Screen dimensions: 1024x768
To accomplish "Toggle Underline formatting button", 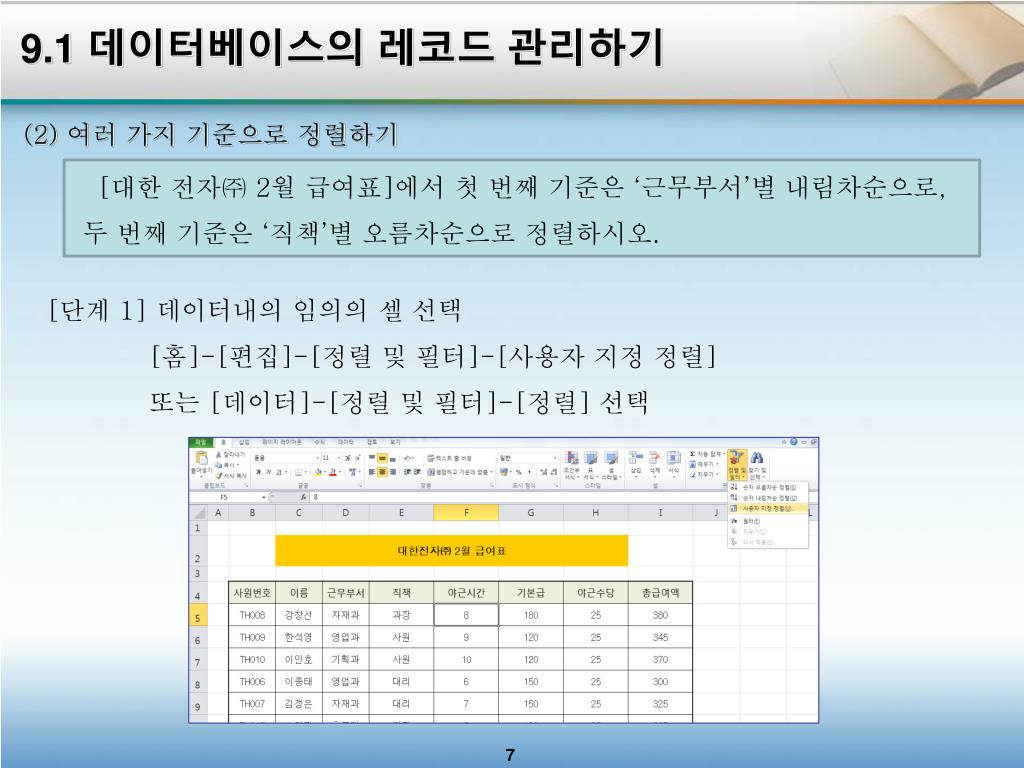I will click(279, 472).
